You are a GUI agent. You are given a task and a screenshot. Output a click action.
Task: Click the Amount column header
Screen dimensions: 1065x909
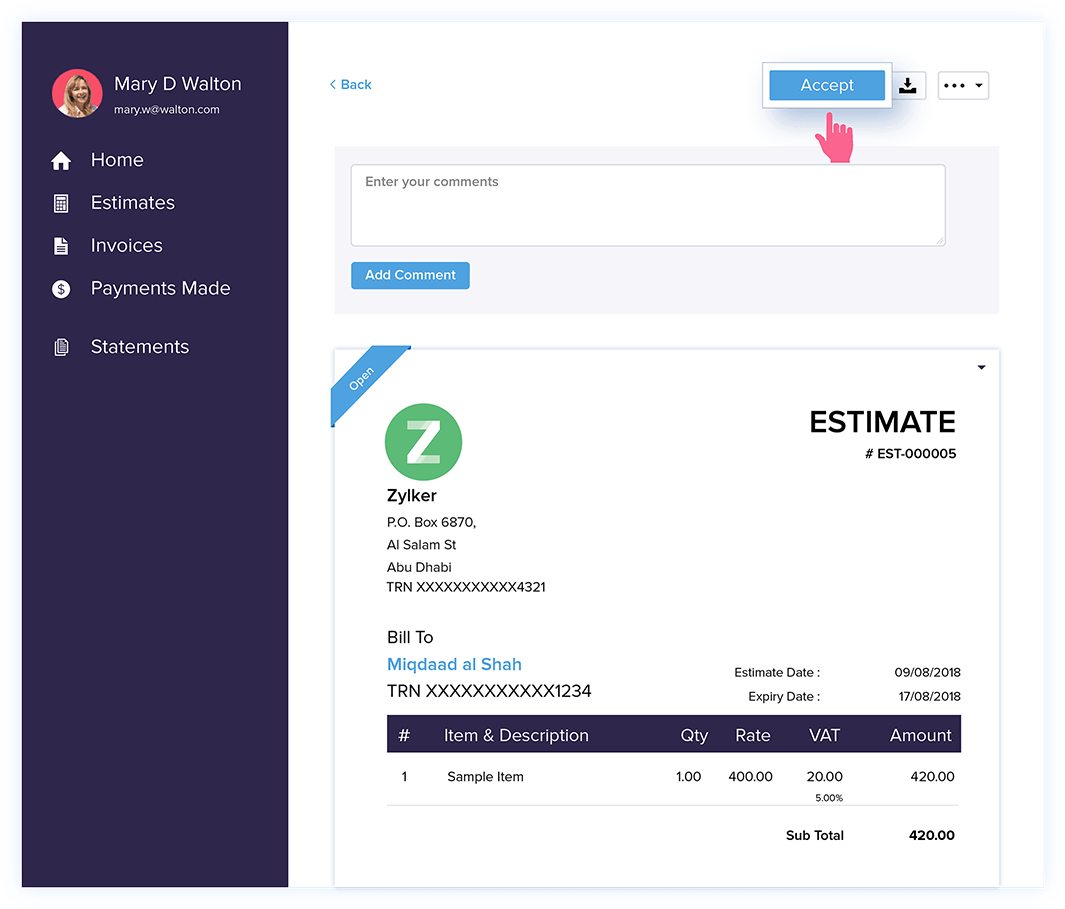pyautogui.click(x=920, y=735)
